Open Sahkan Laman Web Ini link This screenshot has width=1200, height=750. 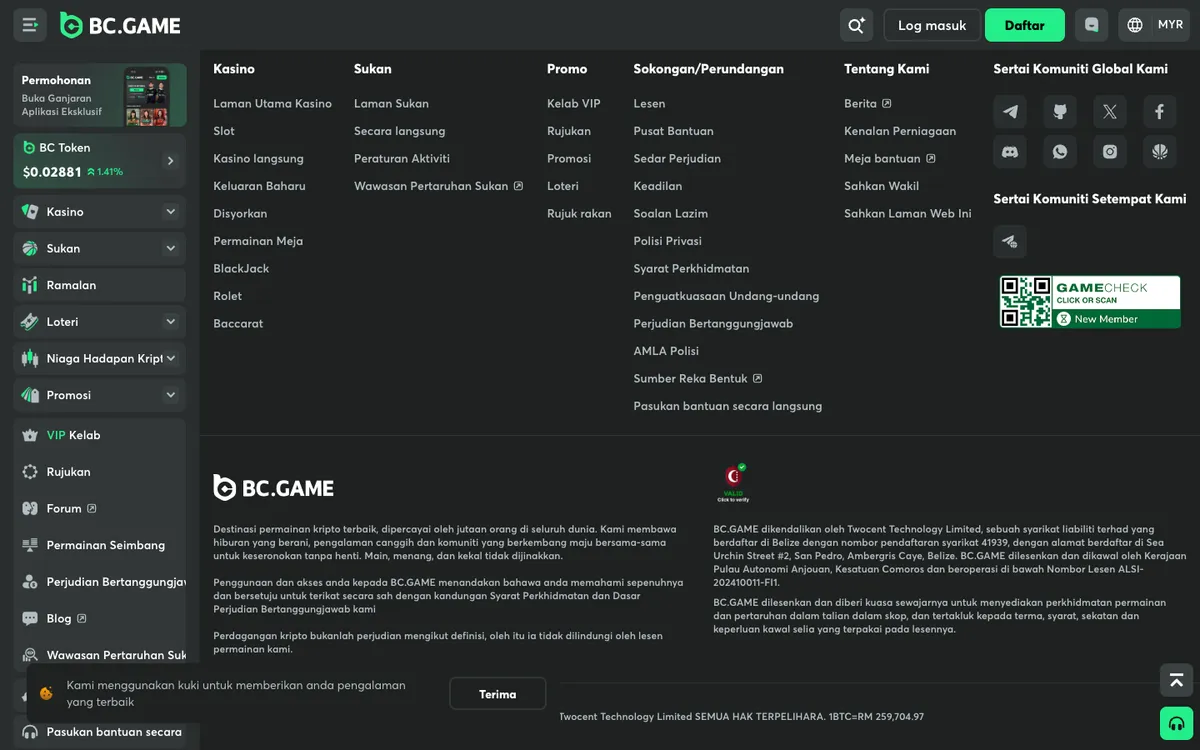click(x=908, y=214)
